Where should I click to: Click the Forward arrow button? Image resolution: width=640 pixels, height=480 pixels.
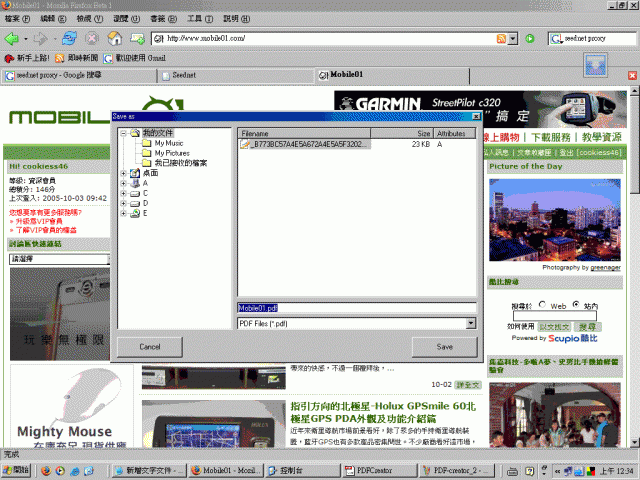pyautogui.click(x=40, y=39)
